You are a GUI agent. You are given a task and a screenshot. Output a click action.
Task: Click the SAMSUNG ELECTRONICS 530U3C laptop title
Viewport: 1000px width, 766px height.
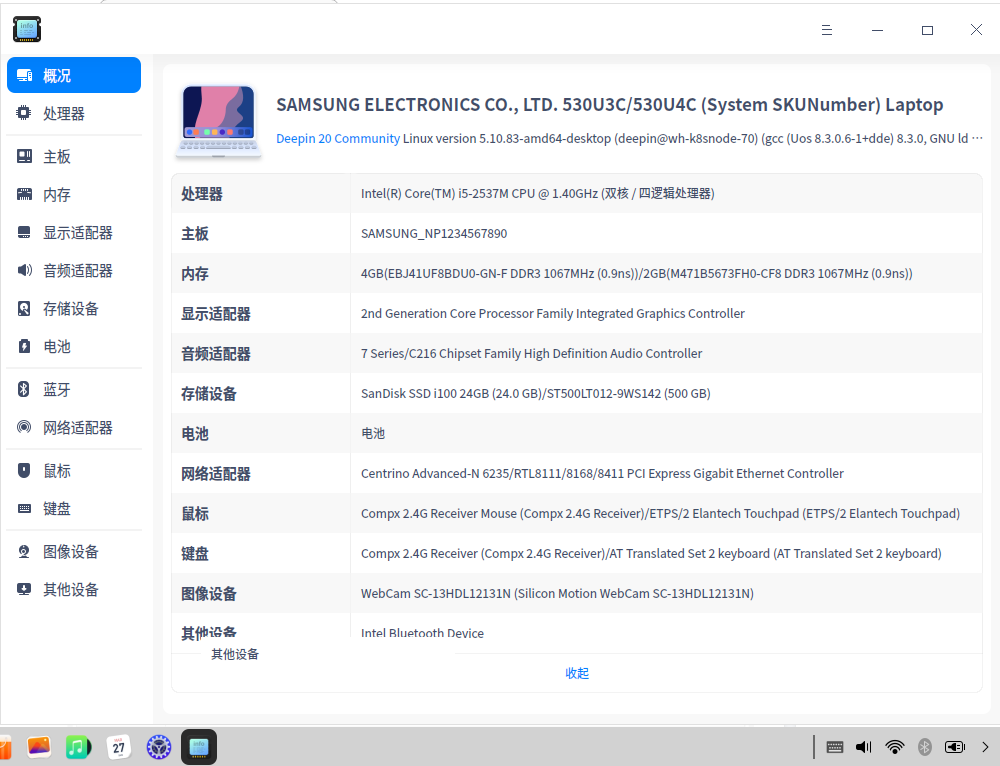click(609, 104)
